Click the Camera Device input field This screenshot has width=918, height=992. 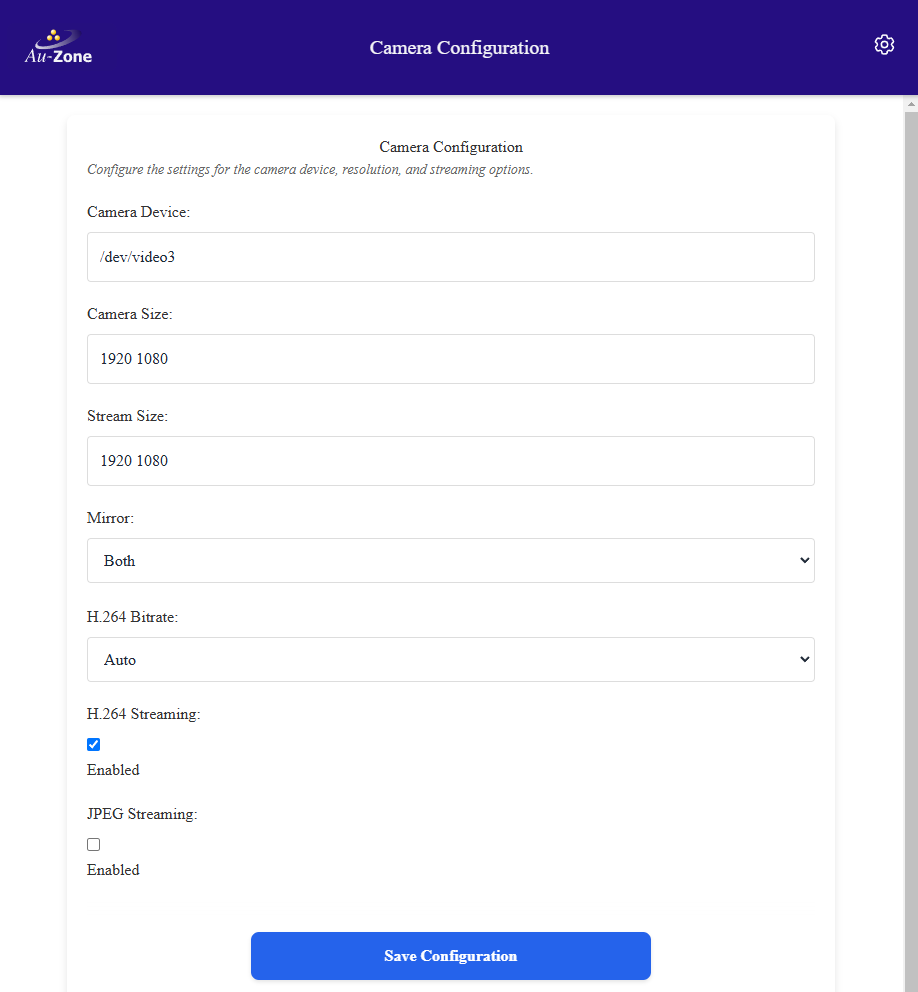click(450, 257)
